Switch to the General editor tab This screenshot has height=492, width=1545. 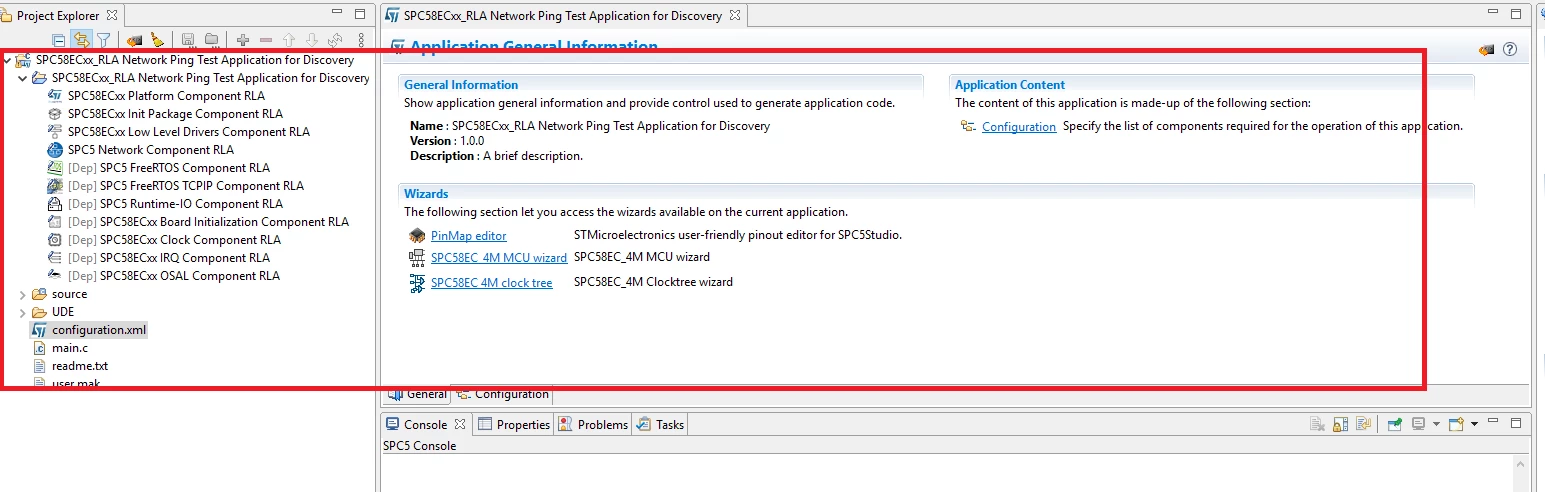tap(417, 394)
